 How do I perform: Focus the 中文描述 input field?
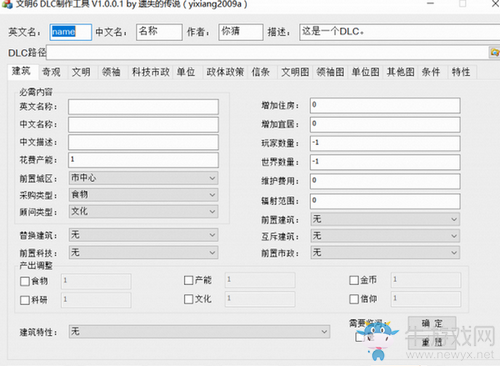pos(144,142)
